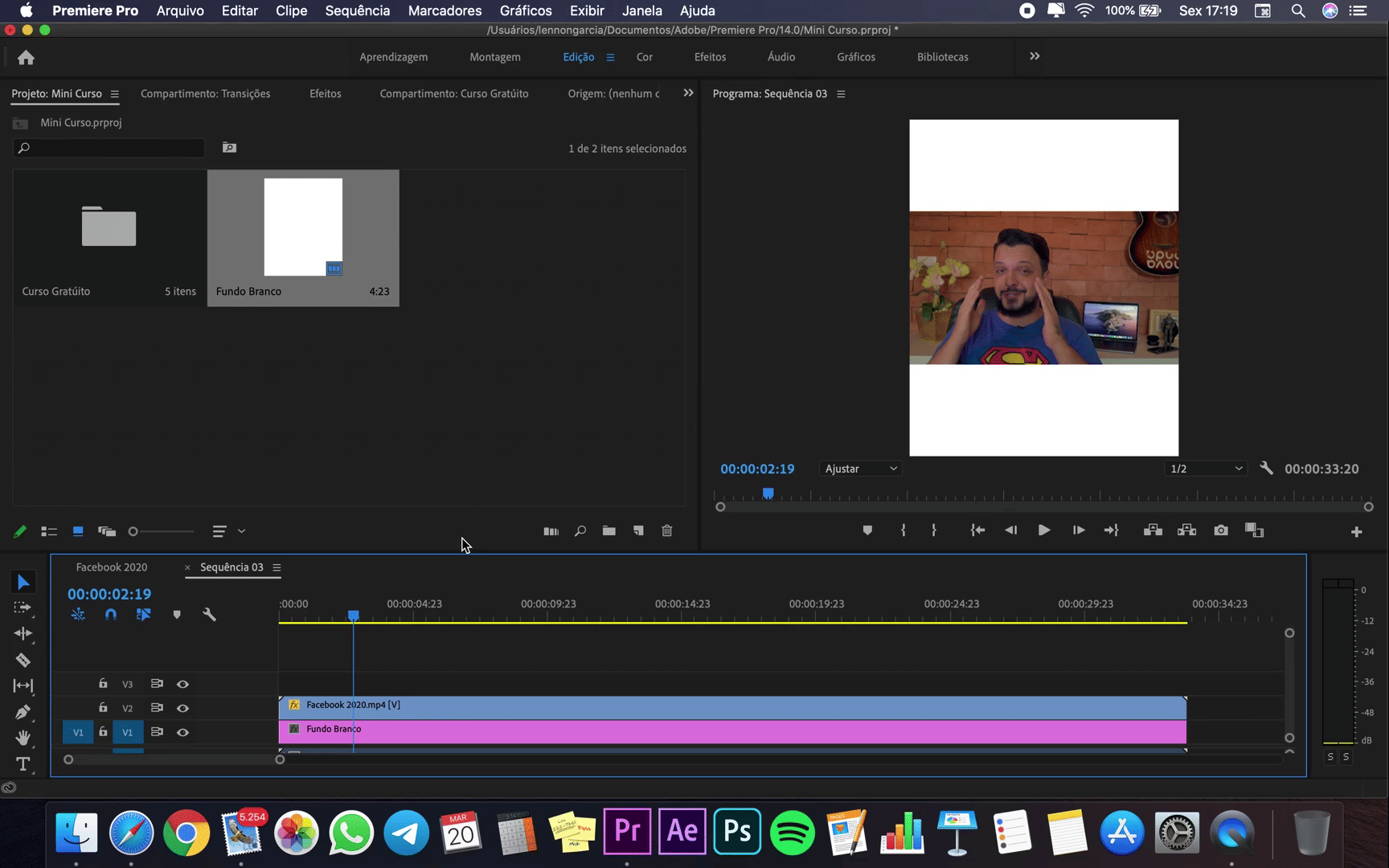The height and width of the screenshot is (868, 1389).
Task: Open the 1/2 playback resolution dropdown
Action: tap(1206, 469)
